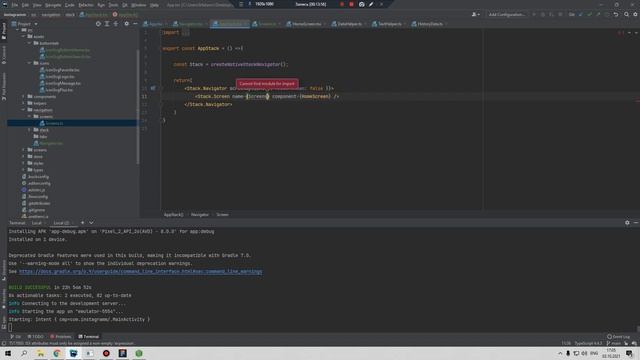Open the Gradle docs link in terminal
640x360 pixels.
tap(140, 271)
